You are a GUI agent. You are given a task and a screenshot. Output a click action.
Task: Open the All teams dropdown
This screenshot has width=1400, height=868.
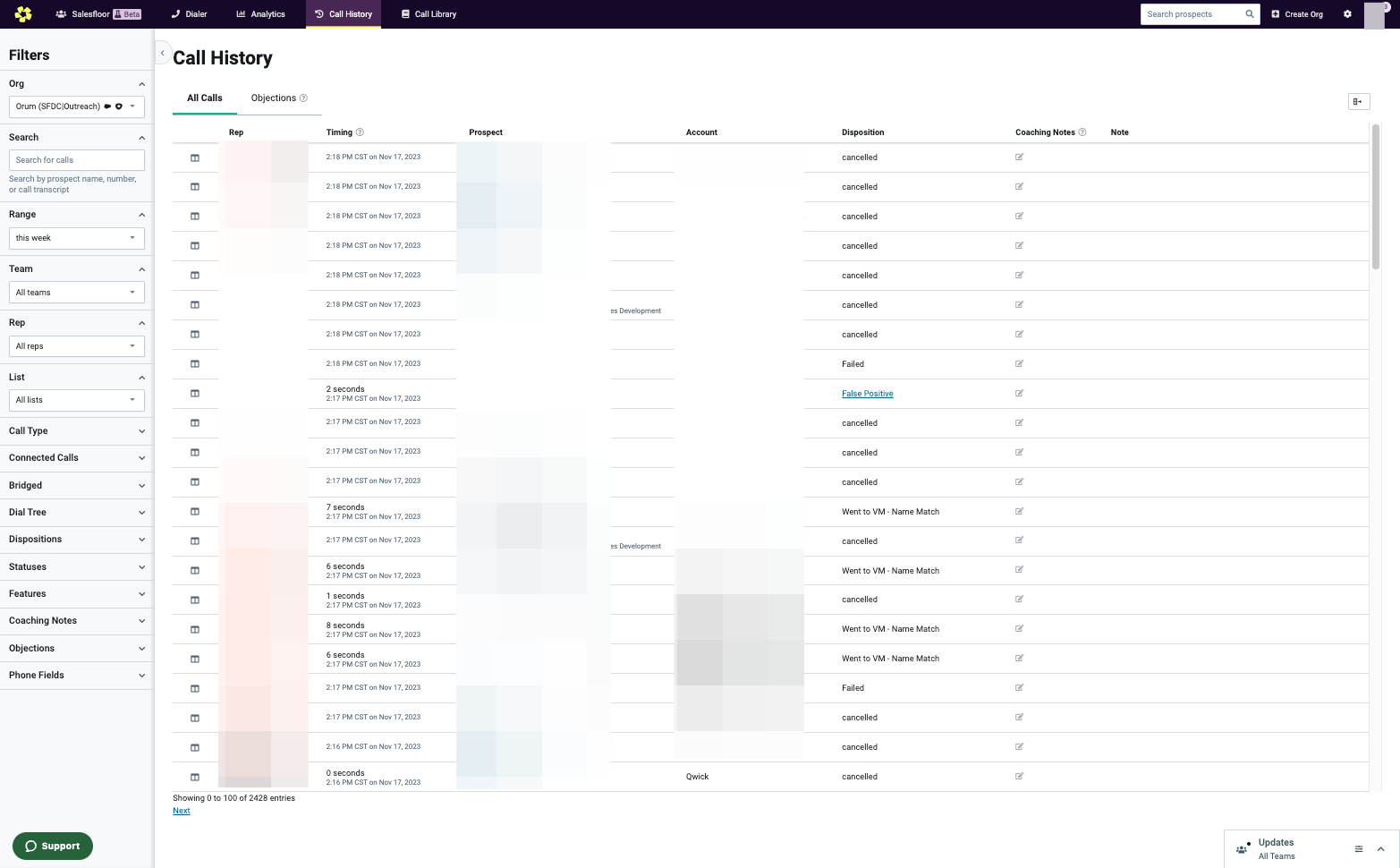pos(77,293)
